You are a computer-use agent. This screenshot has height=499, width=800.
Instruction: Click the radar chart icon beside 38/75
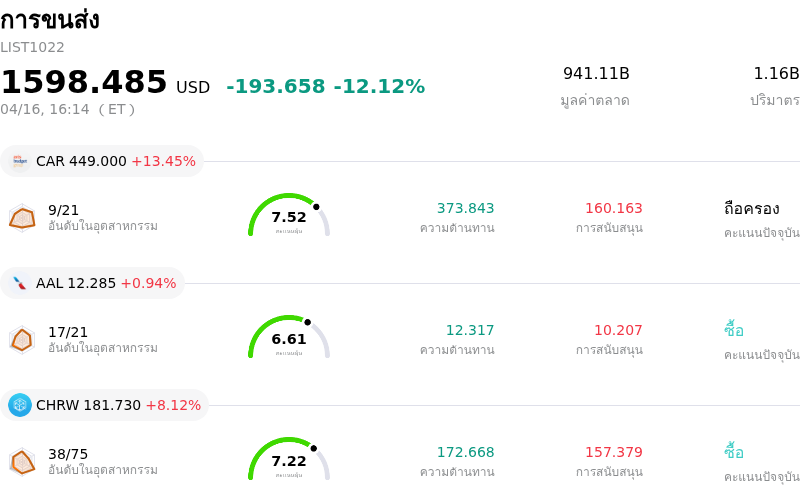pos(22,461)
